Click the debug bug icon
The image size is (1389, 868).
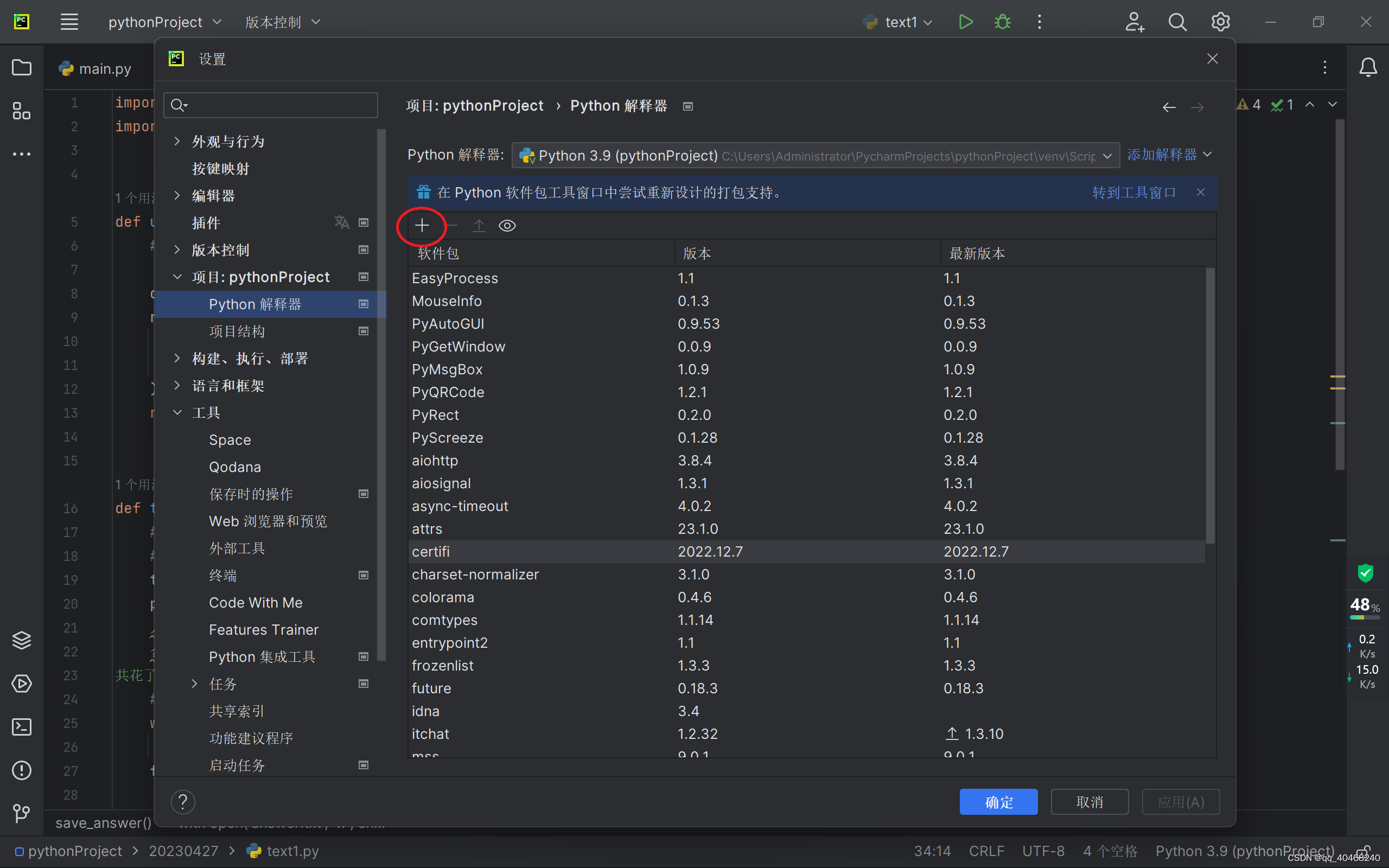1002,22
